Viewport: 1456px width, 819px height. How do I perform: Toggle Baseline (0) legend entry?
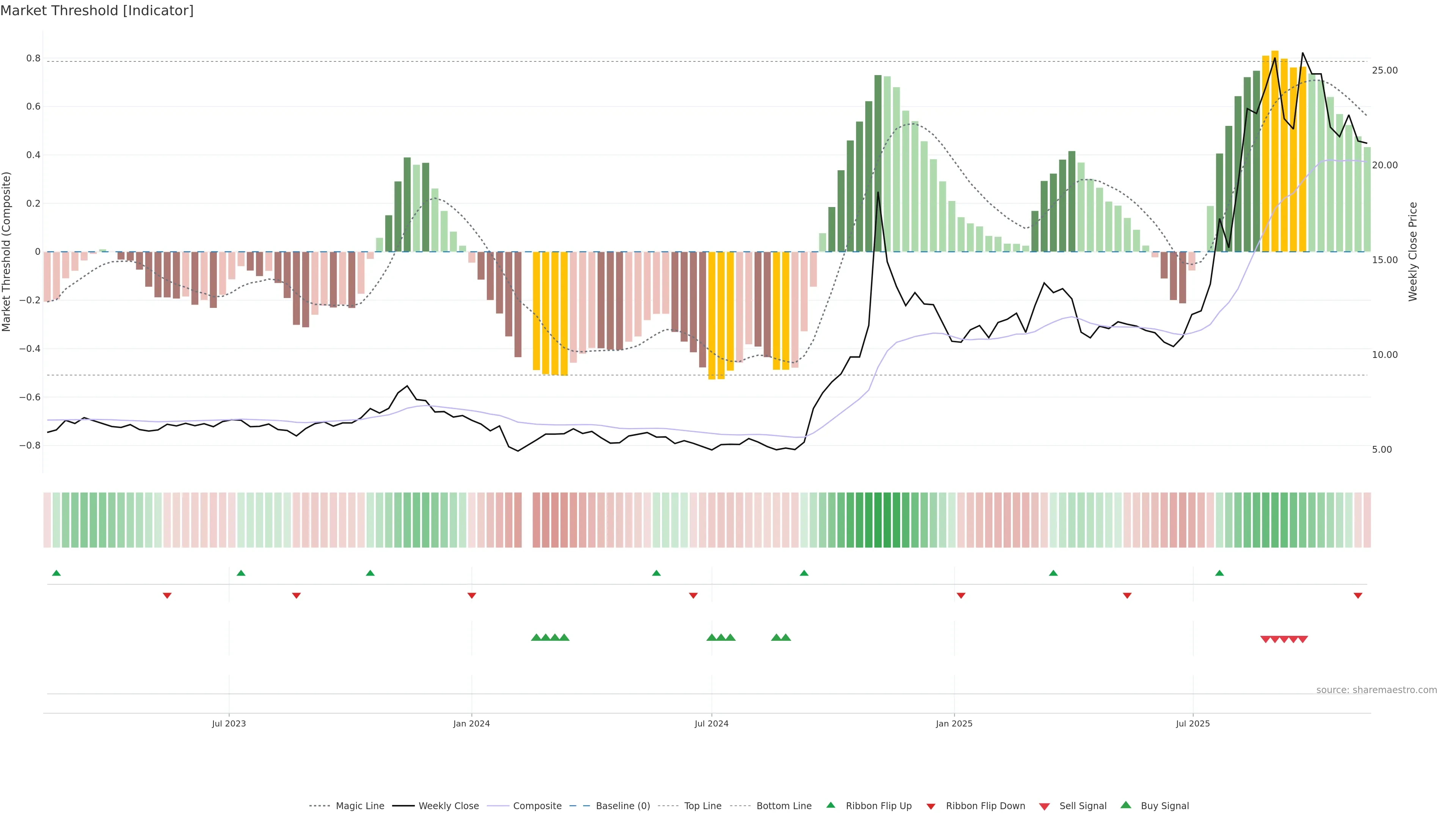(x=623, y=806)
